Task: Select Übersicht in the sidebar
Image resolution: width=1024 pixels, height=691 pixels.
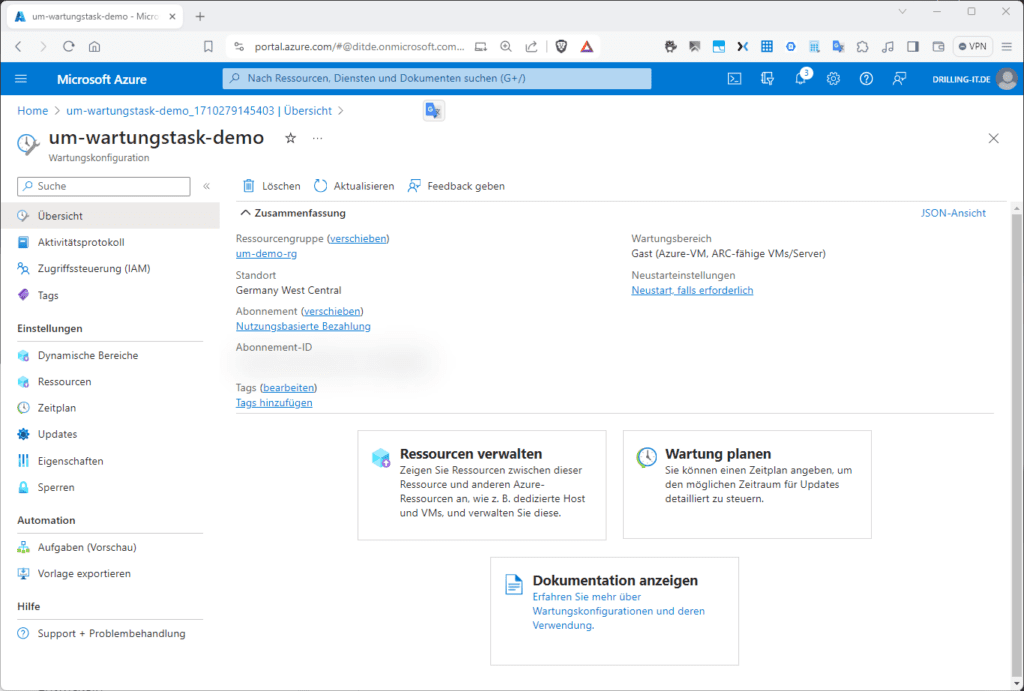Action: (x=110, y=216)
